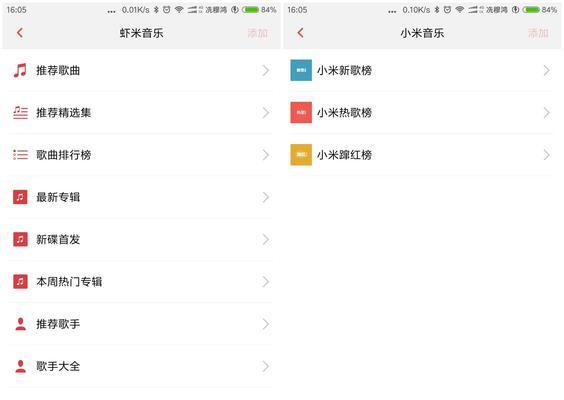
Task: Select the 小米新歌榜 text label
Action: [x=344, y=71]
